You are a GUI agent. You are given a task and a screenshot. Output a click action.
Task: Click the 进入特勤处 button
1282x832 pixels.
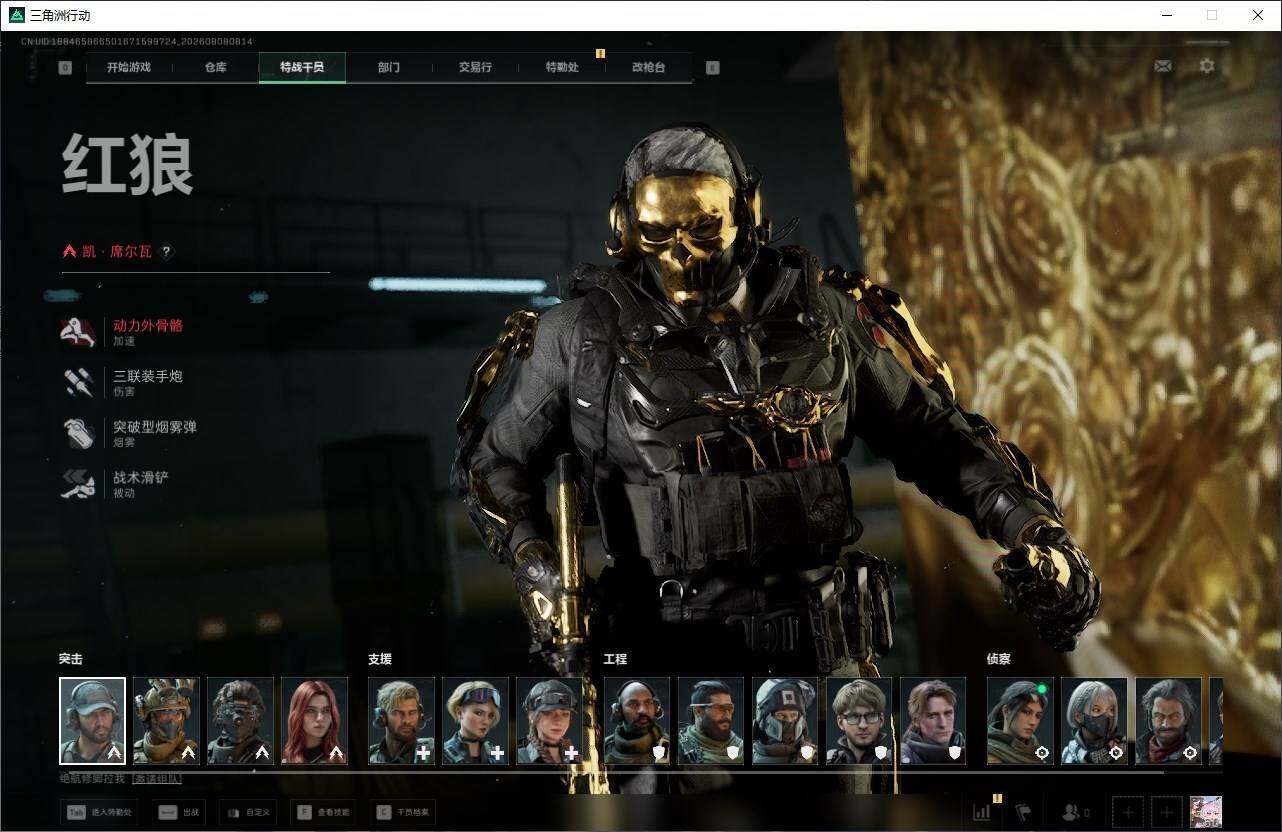coord(99,812)
